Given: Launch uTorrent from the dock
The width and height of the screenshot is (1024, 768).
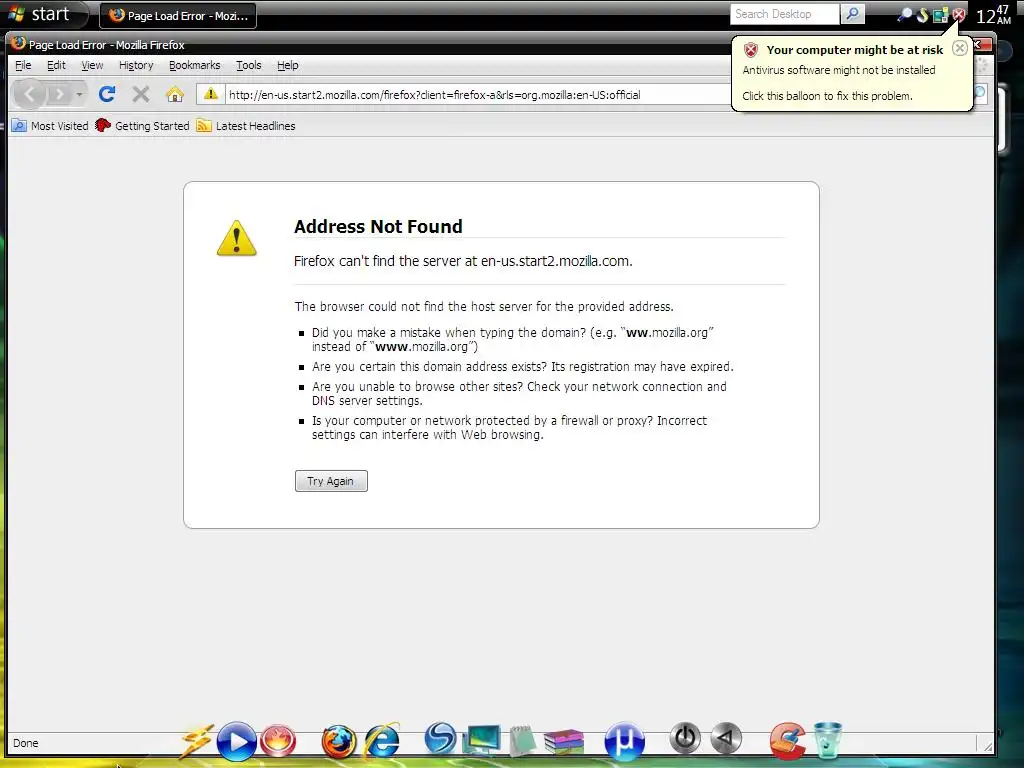Looking at the screenshot, I should click(624, 741).
